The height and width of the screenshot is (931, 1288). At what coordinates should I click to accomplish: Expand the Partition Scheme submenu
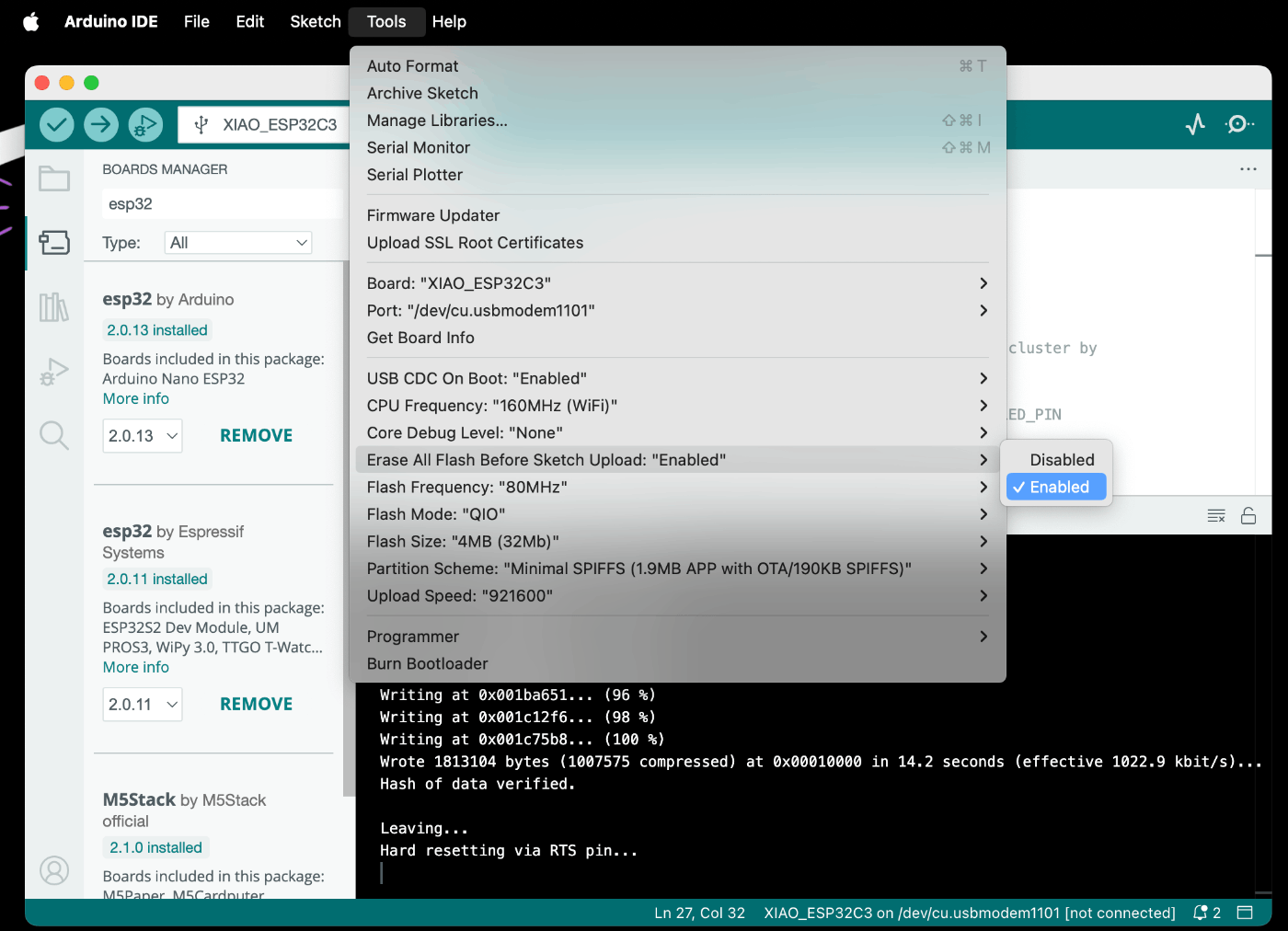[638, 569]
